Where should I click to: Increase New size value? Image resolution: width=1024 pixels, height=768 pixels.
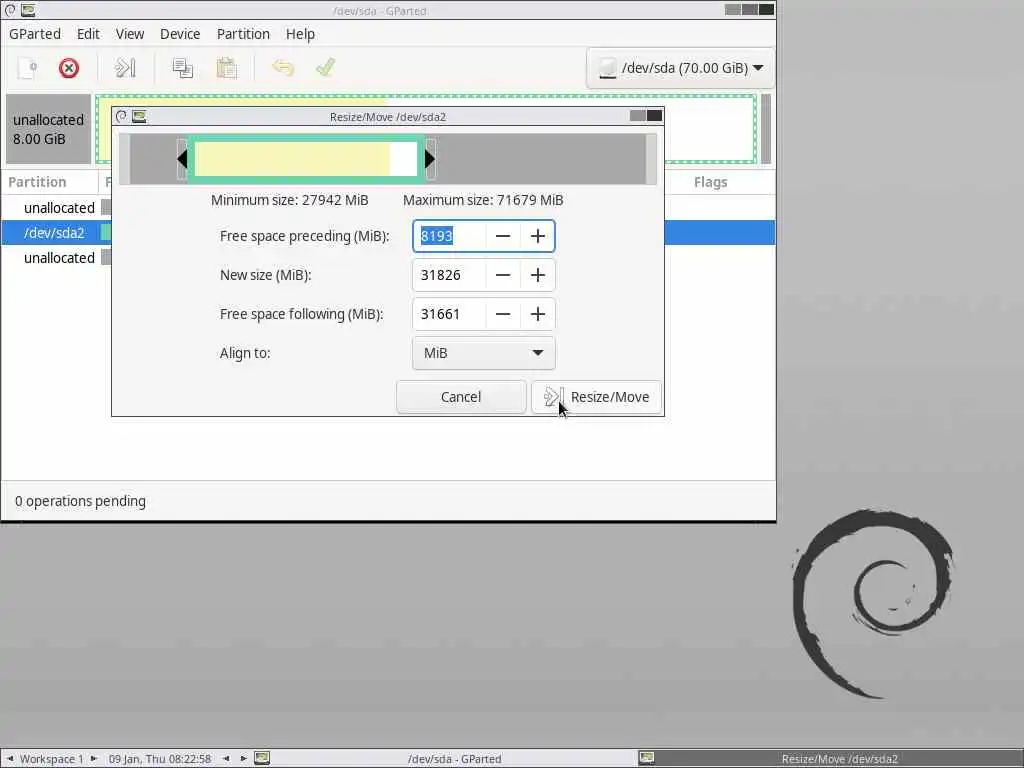(x=537, y=275)
